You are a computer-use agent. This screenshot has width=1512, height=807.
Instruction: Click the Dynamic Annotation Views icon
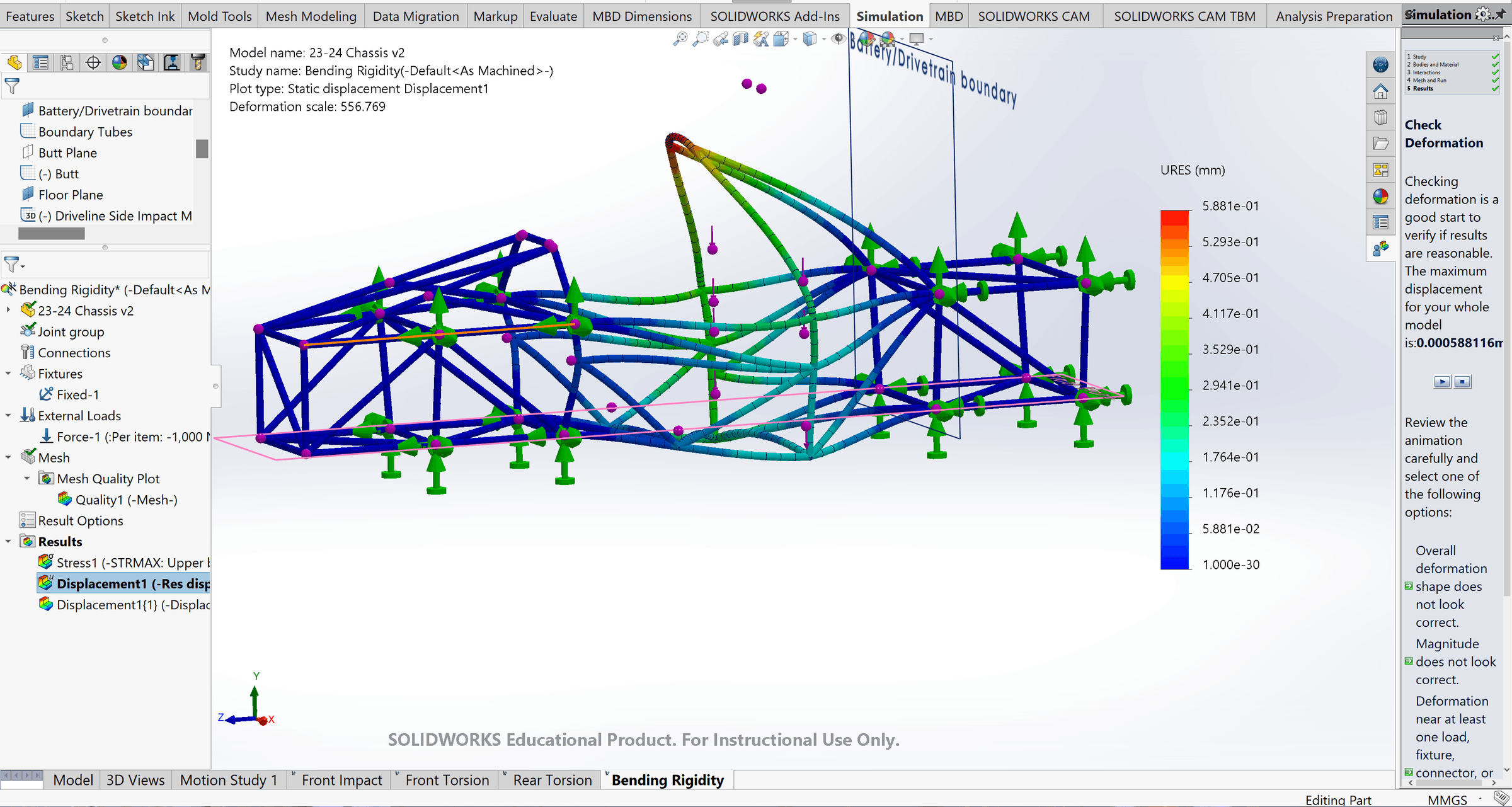(761, 39)
